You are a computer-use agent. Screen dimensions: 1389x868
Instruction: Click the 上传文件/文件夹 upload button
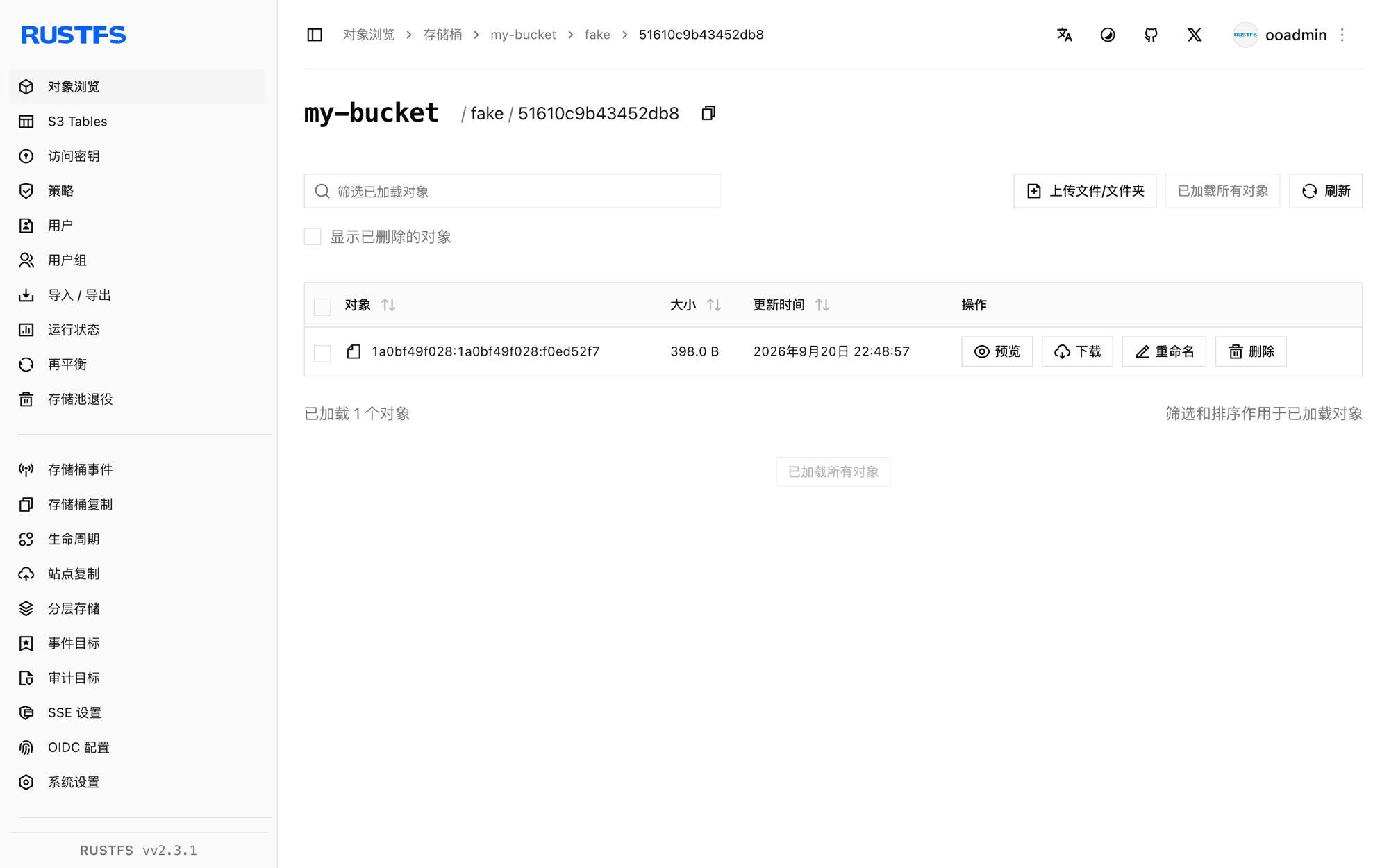pyautogui.click(x=1085, y=191)
